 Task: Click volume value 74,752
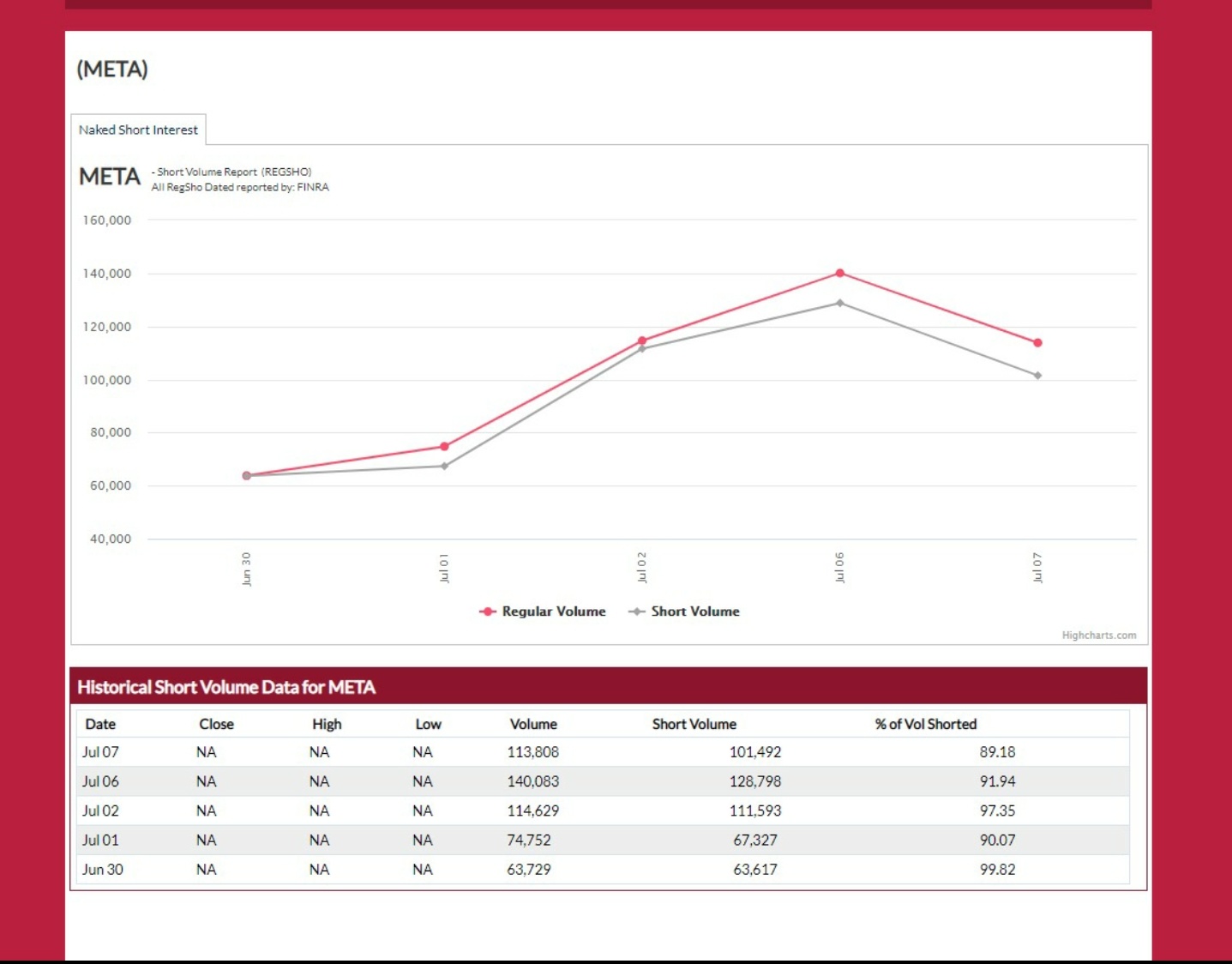click(529, 840)
